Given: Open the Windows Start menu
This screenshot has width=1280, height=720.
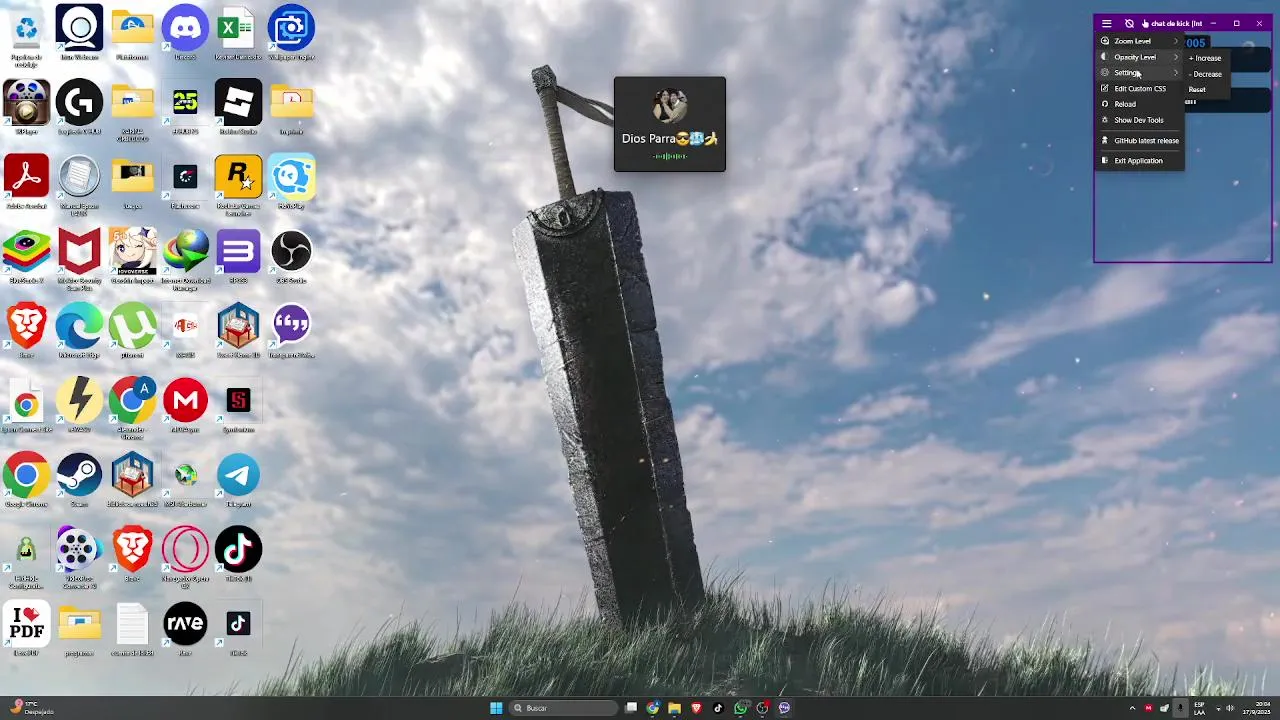Looking at the screenshot, I should (x=496, y=708).
